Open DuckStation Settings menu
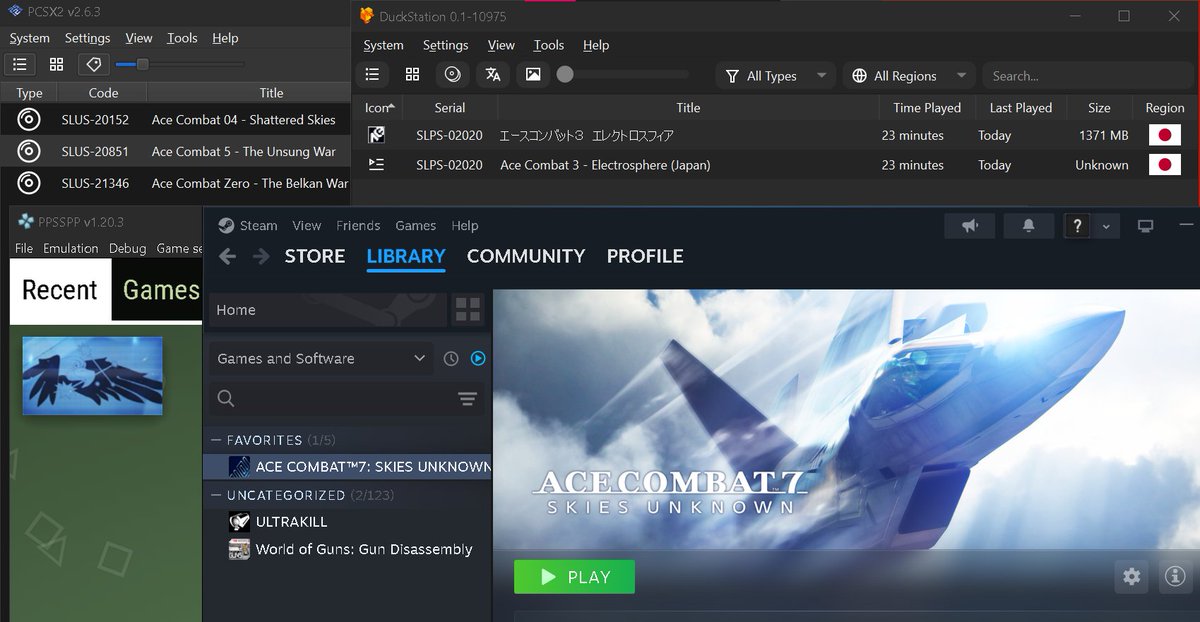This screenshot has width=1200, height=622. [445, 45]
